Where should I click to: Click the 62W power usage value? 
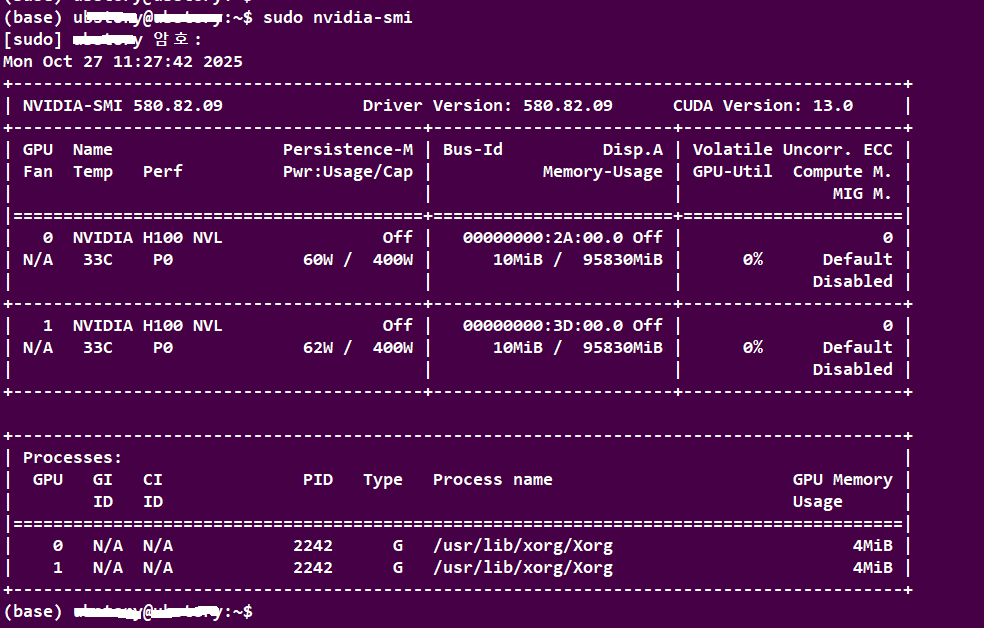[317, 348]
